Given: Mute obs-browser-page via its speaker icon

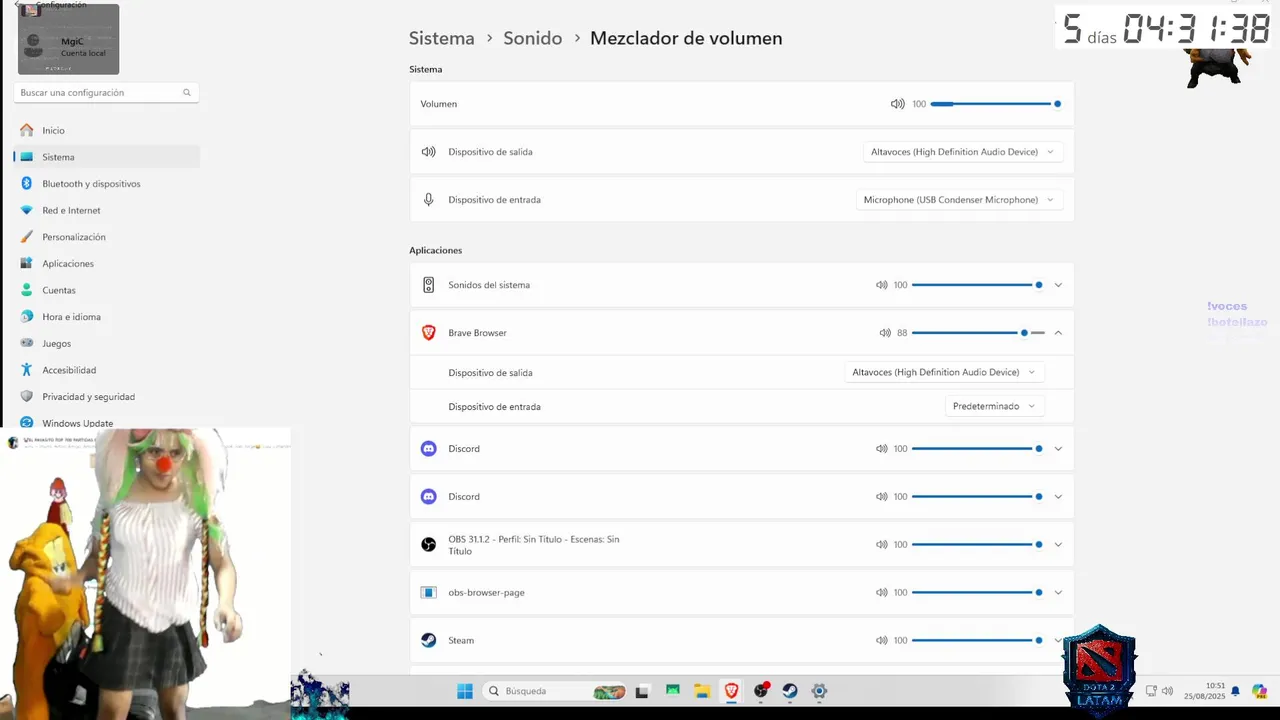Looking at the screenshot, I should click(881, 593).
